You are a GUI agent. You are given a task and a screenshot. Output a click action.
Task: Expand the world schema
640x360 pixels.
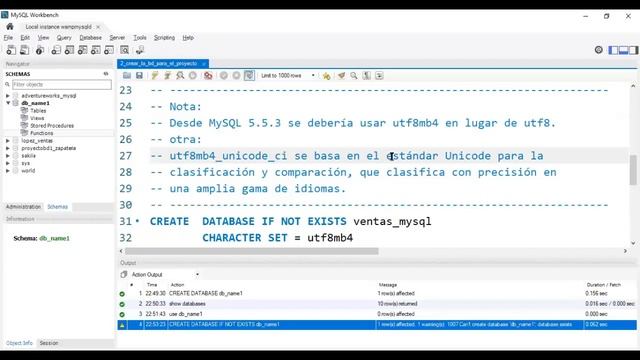coord(8,171)
